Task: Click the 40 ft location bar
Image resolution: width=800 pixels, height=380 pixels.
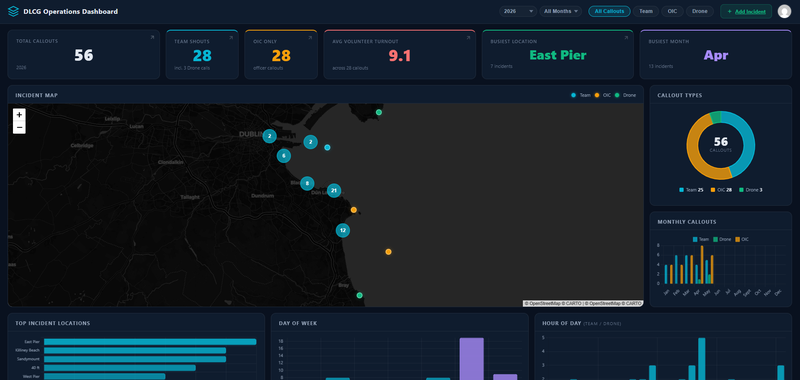Action: click(119, 368)
